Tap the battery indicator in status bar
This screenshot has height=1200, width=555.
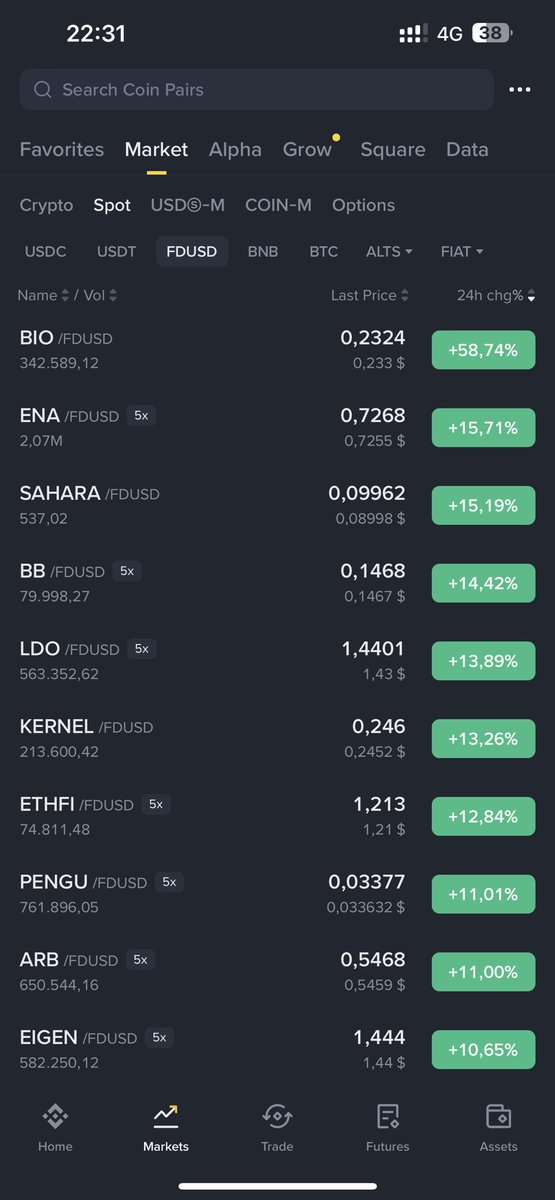491,33
